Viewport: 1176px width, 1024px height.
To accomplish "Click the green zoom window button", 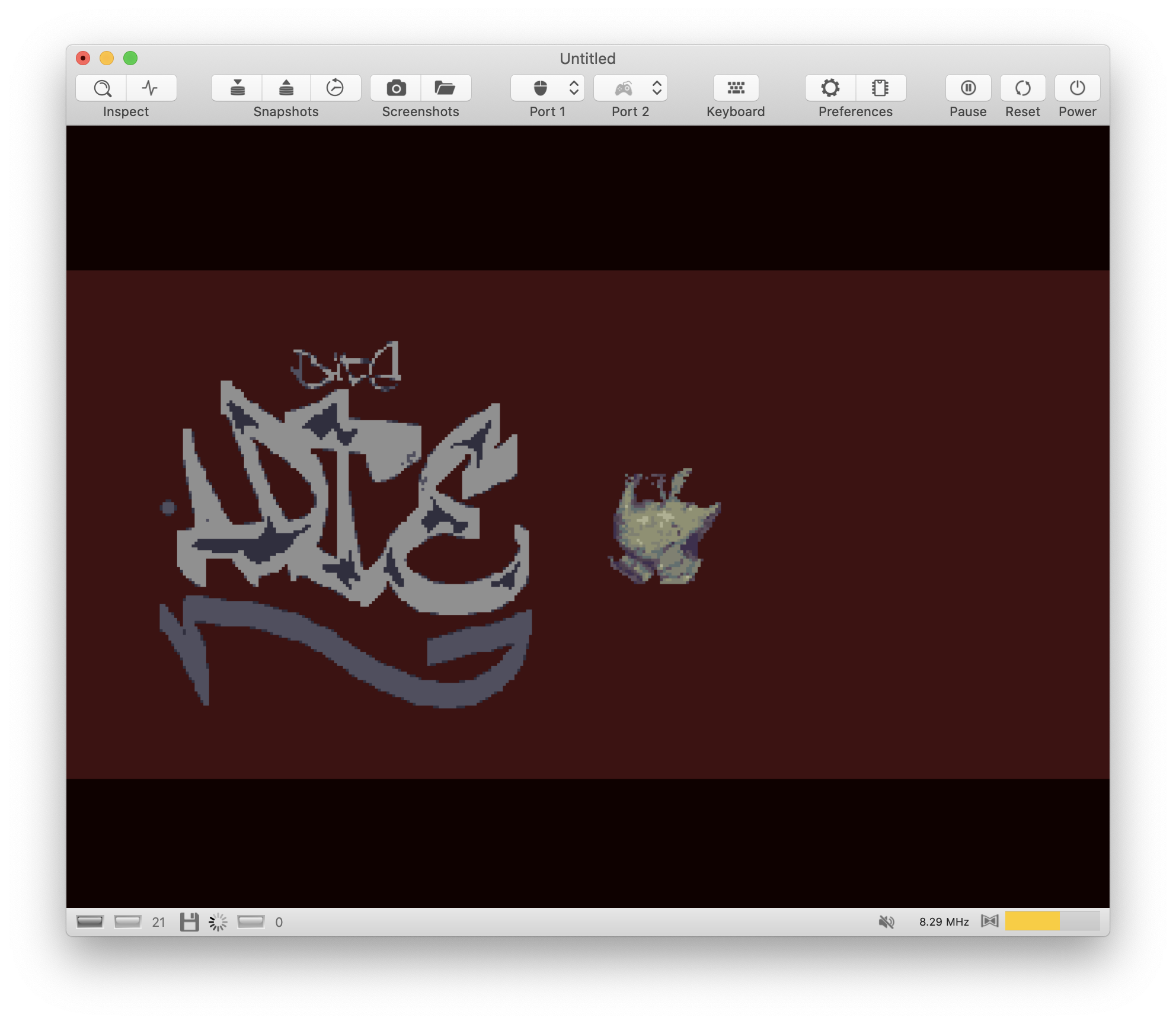I will pos(130,58).
